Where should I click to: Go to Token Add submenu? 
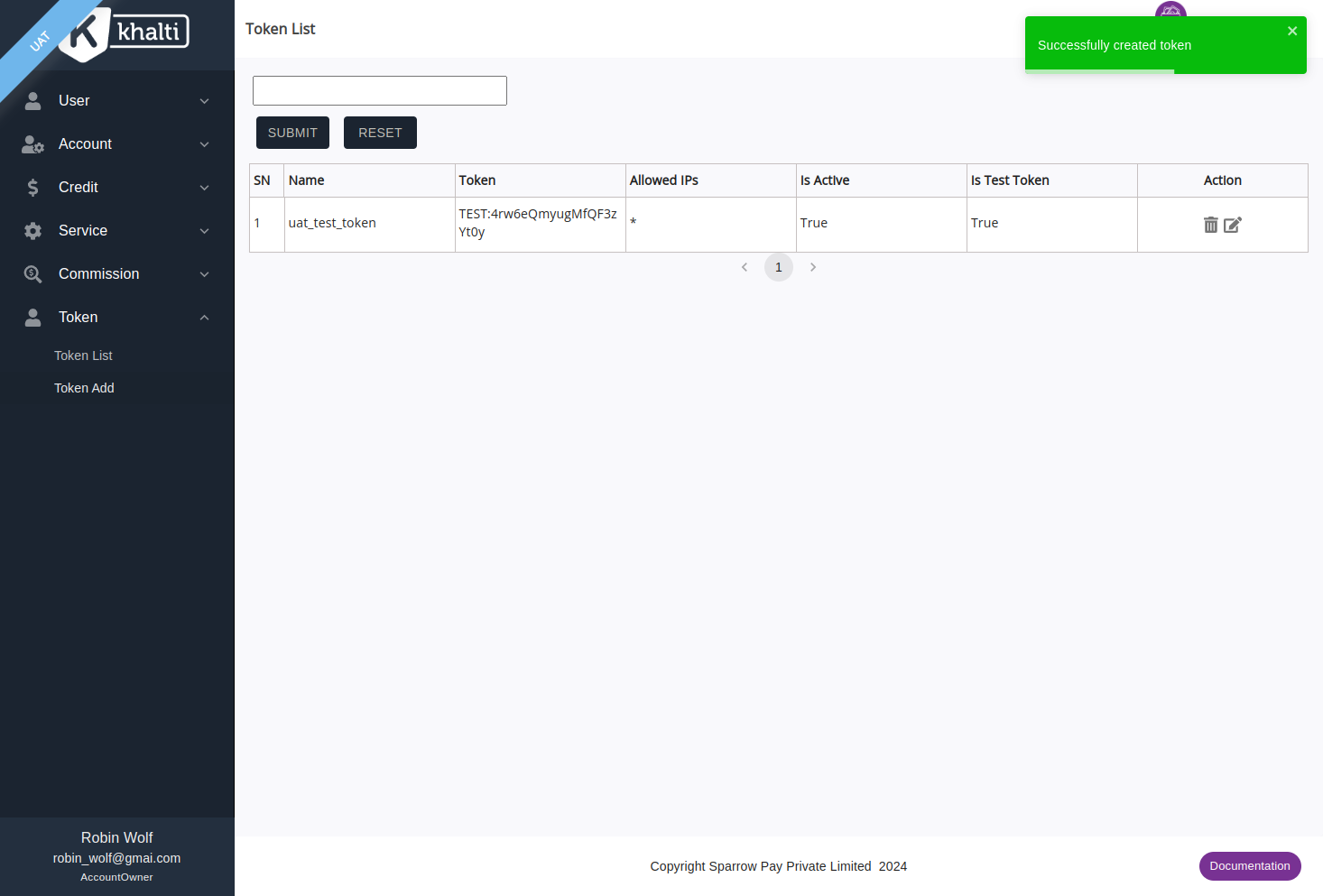point(84,388)
